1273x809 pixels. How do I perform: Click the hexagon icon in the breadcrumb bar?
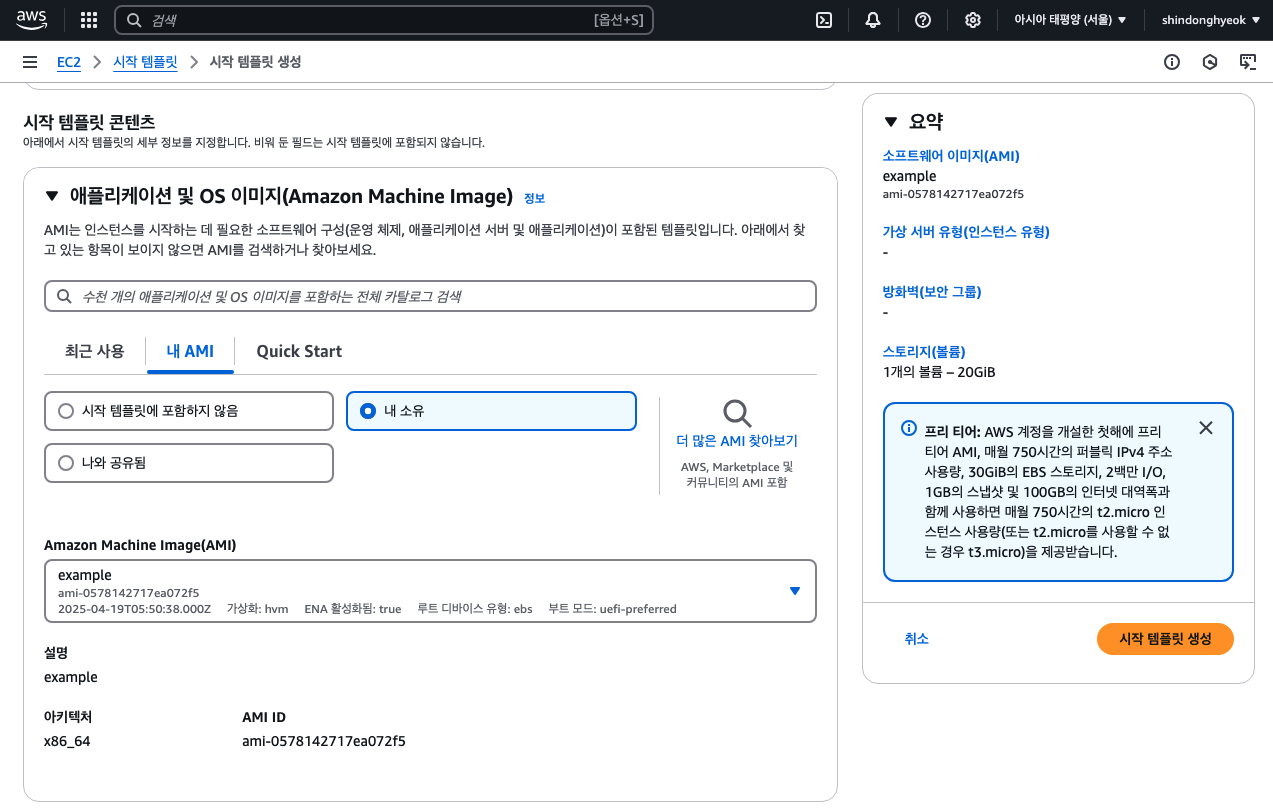(1210, 62)
